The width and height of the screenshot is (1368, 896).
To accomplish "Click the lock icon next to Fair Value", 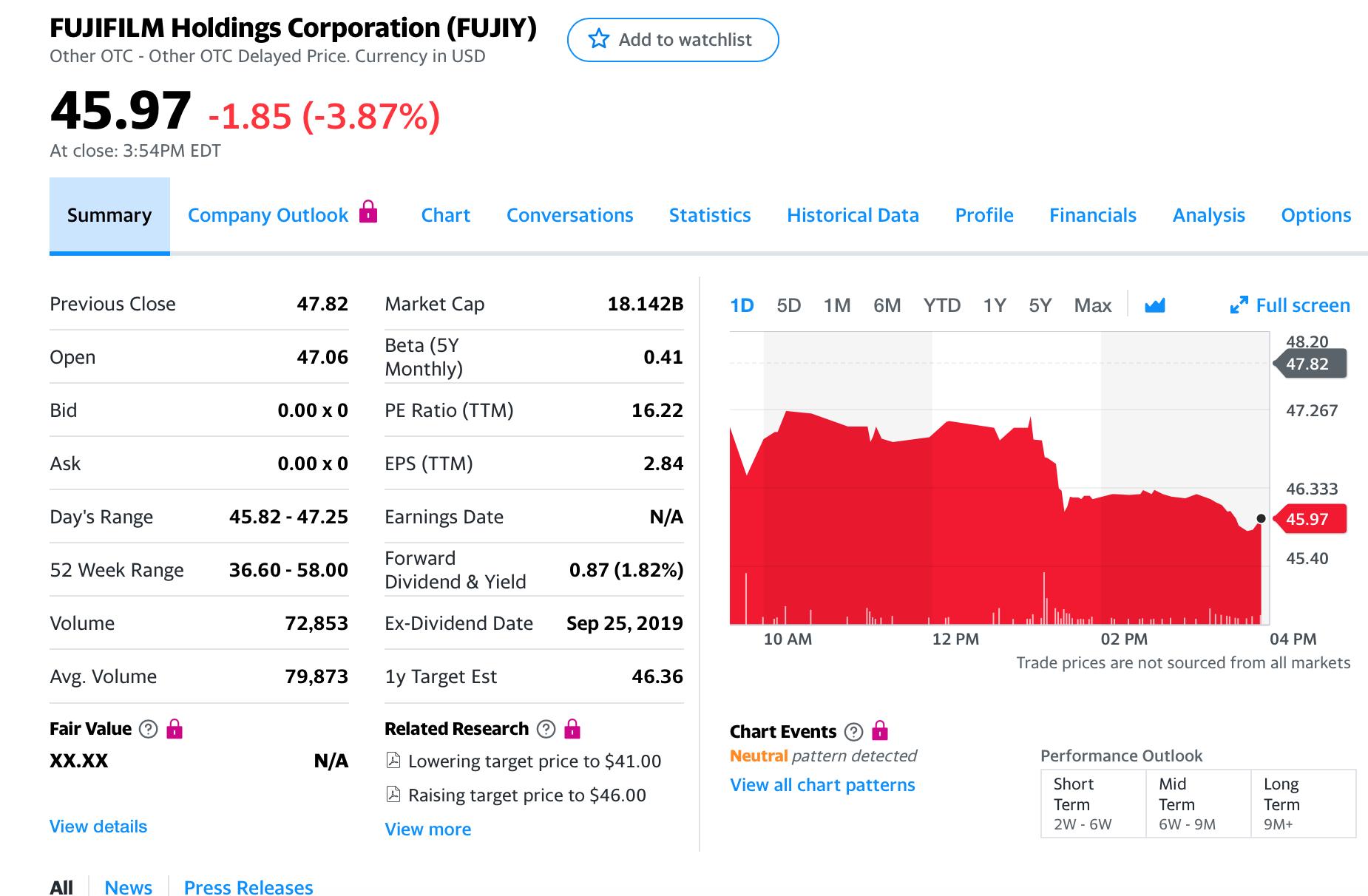I will 175,730.
